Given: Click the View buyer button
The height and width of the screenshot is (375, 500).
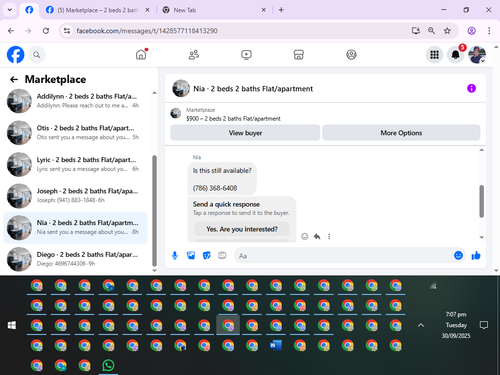Looking at the screenshot, I should click(245, 133).
